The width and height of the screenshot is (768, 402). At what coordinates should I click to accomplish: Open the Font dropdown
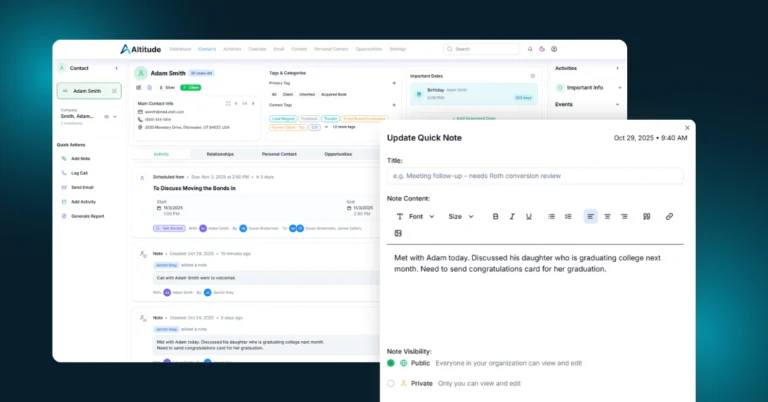pos(416,216)
